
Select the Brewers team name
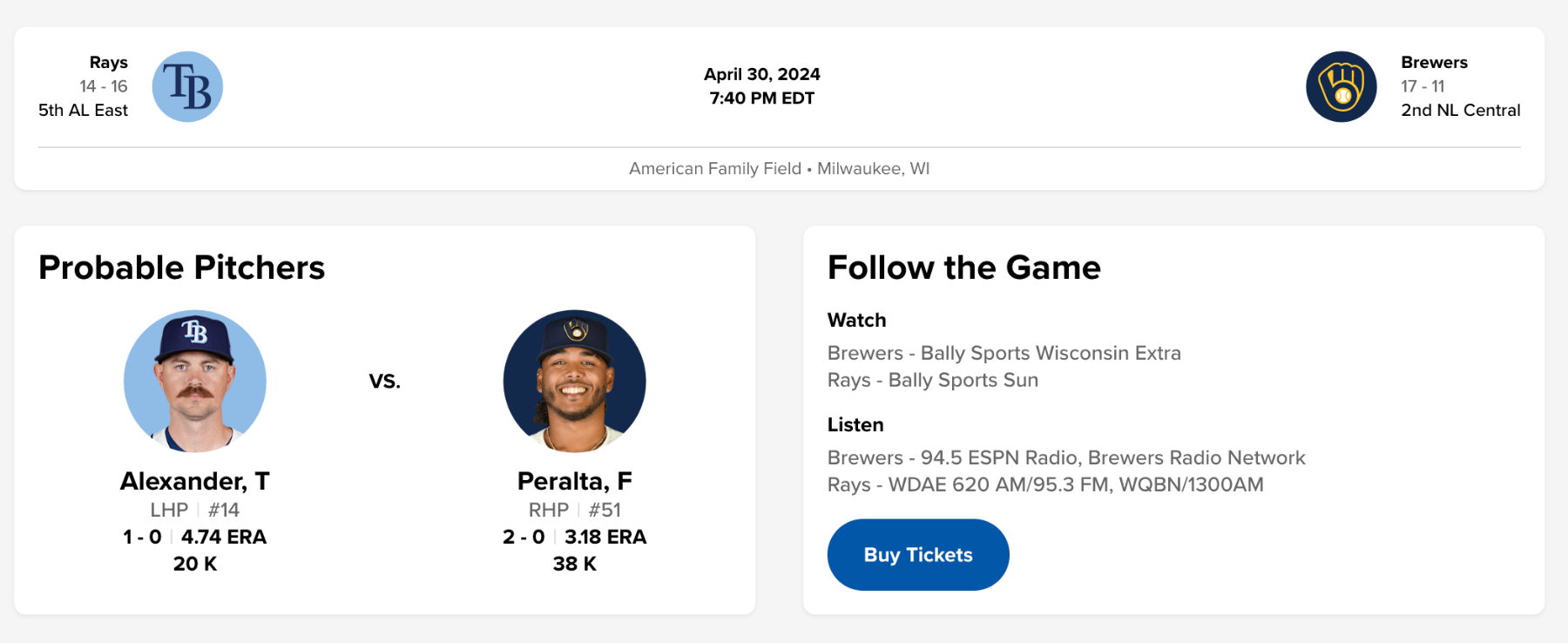tap(1434, 63)
